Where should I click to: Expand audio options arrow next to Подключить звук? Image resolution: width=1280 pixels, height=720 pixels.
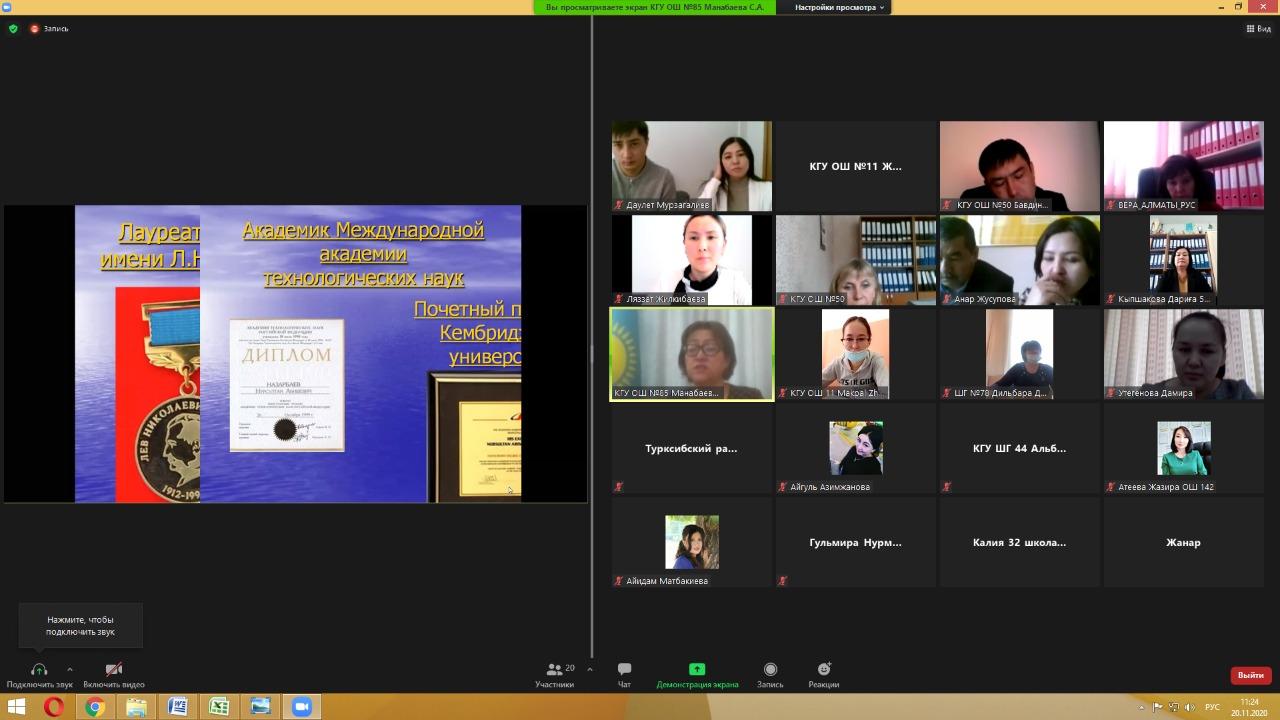69,669
